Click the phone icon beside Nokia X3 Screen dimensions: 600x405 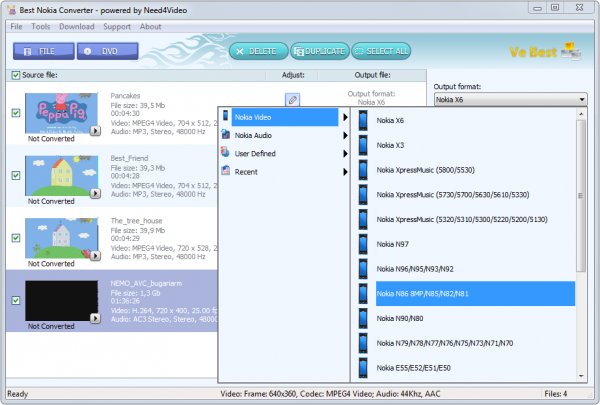tap(363, 145)
